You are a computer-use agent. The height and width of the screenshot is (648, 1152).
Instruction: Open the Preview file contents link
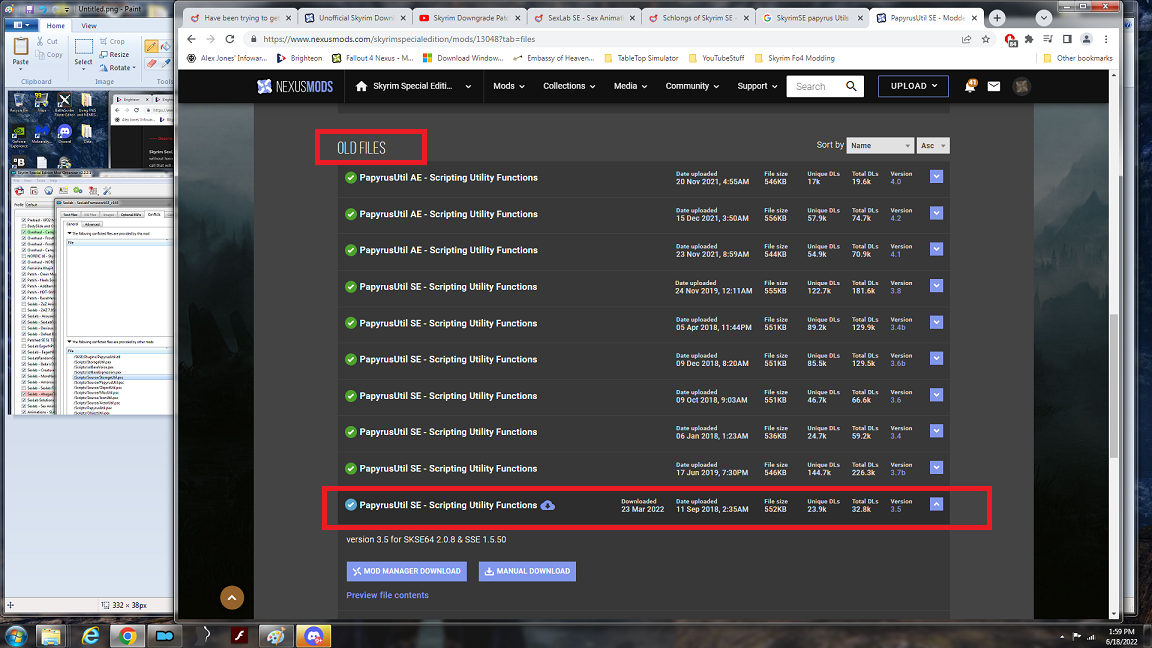coord(387,595)
